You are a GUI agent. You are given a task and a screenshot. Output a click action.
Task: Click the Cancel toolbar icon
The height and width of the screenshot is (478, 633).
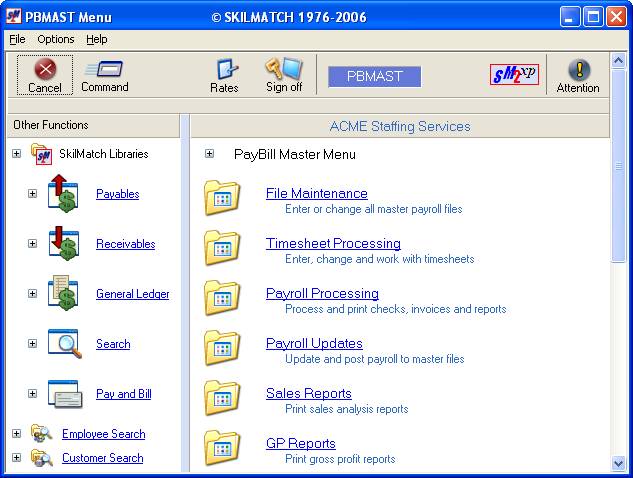(44, 70)
